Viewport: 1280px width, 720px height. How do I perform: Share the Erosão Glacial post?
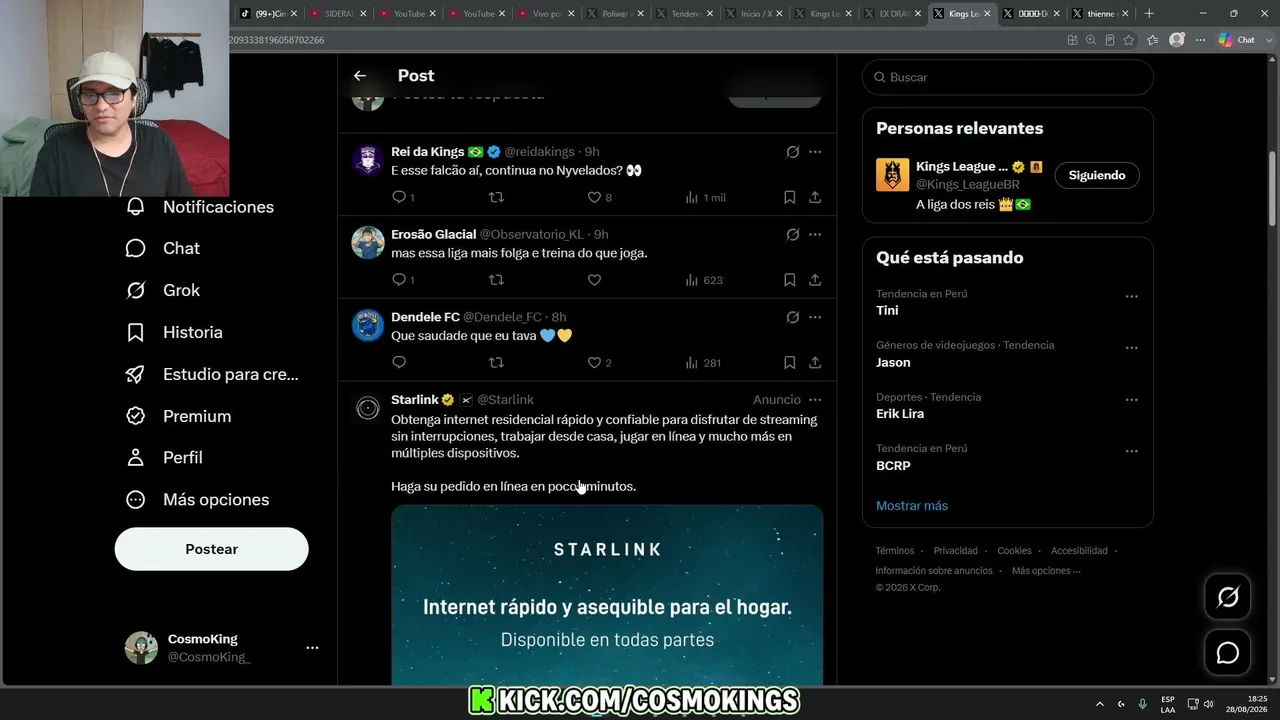click(815, 280)
